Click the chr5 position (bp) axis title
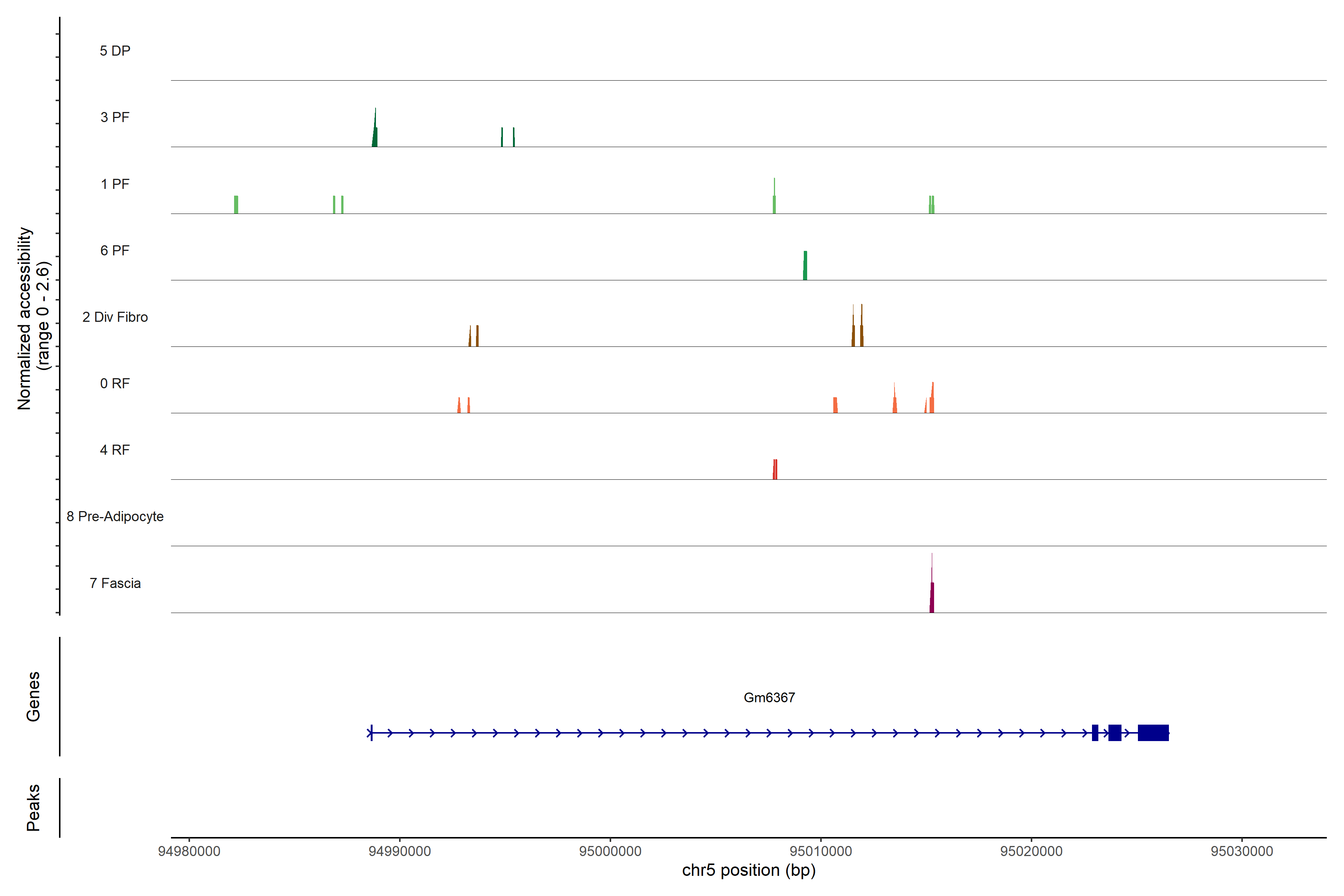Viewport: 1344px width, 896px height. click(x=749, y=870)
